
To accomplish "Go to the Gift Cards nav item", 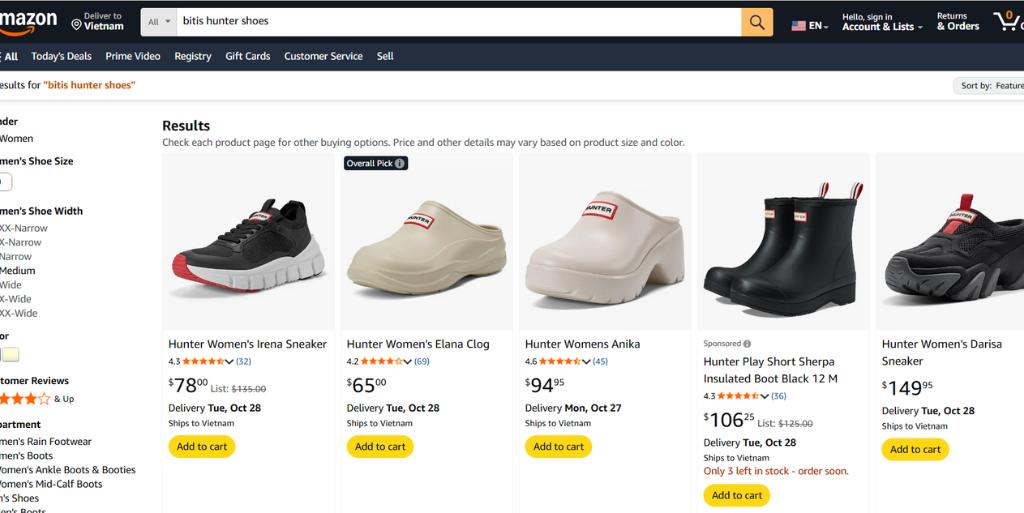I will [x=247, y=56].
